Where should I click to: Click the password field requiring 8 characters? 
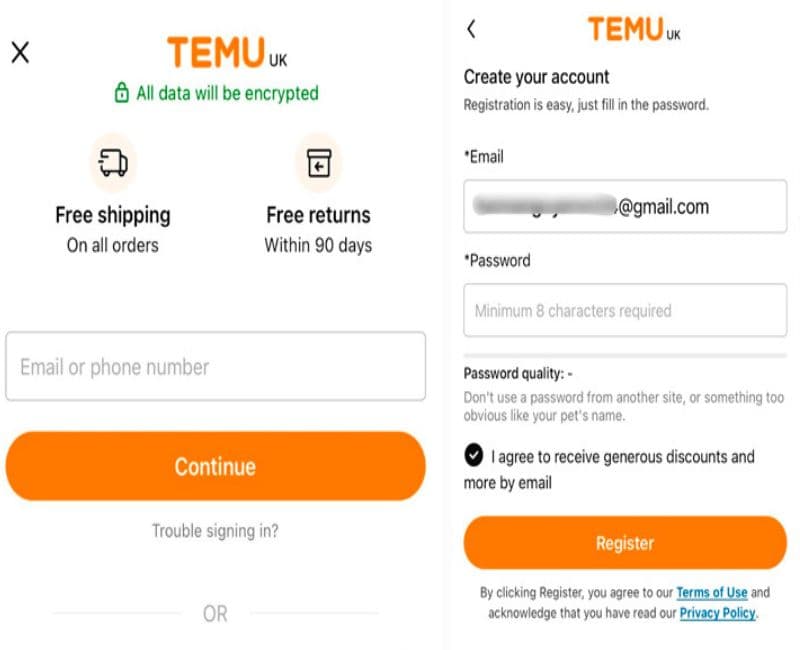point(624,310)
